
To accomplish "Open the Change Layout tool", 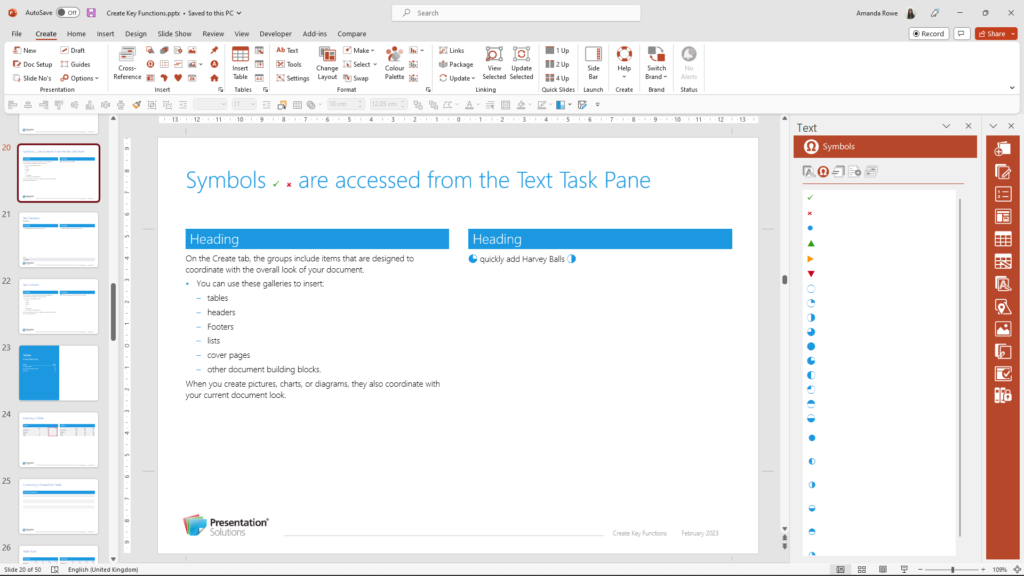I will [x=327, y=63].
